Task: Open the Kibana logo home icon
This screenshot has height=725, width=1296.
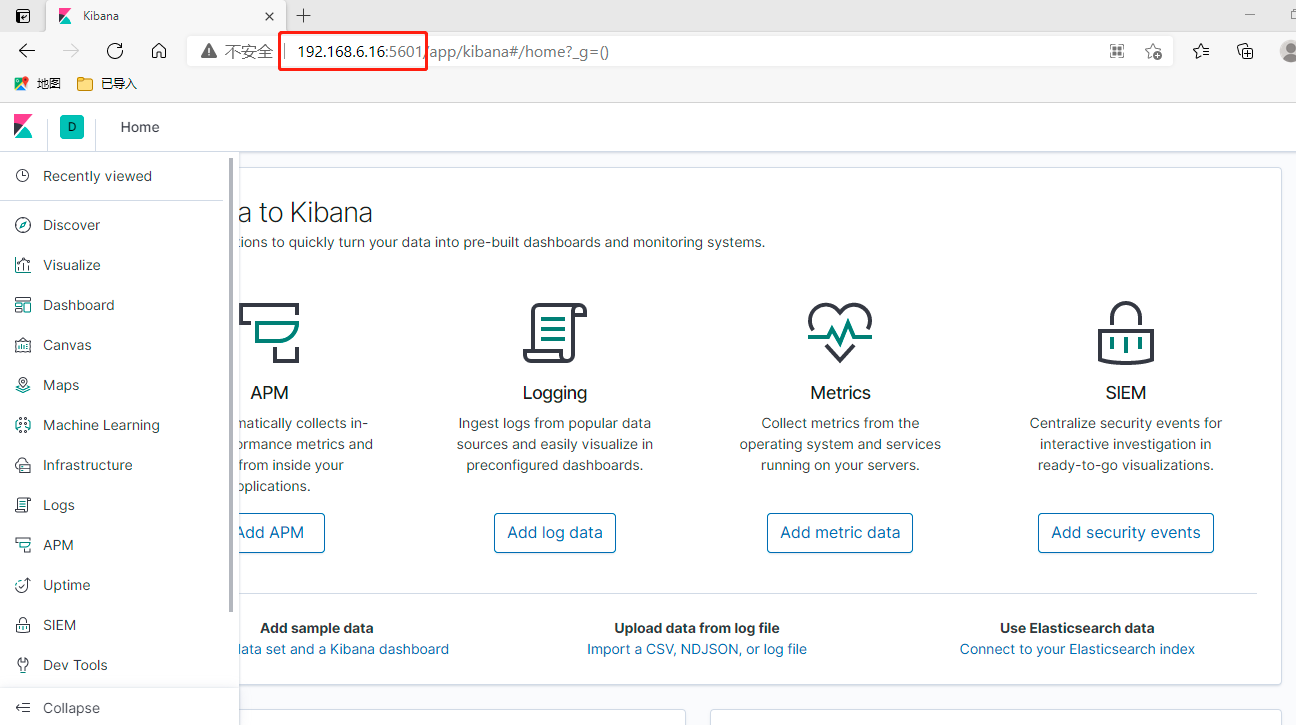Action: (x=23, y=127)
